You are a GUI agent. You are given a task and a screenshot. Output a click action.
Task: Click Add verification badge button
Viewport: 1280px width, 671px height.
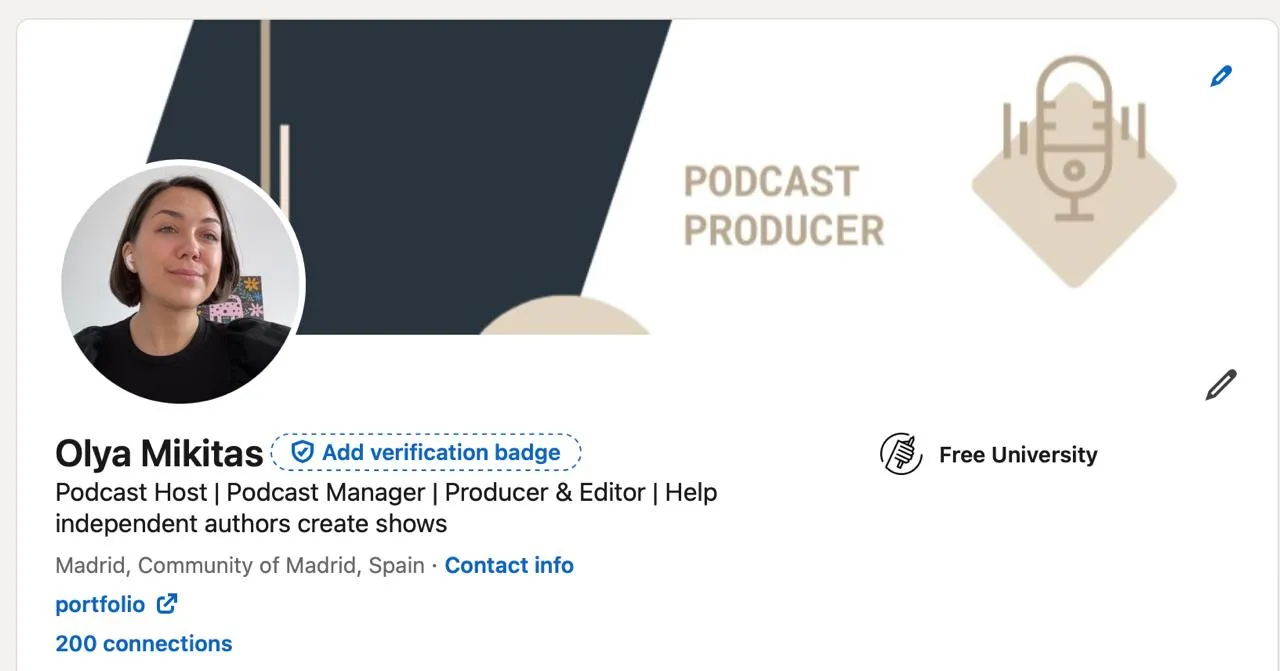point(426,452)
